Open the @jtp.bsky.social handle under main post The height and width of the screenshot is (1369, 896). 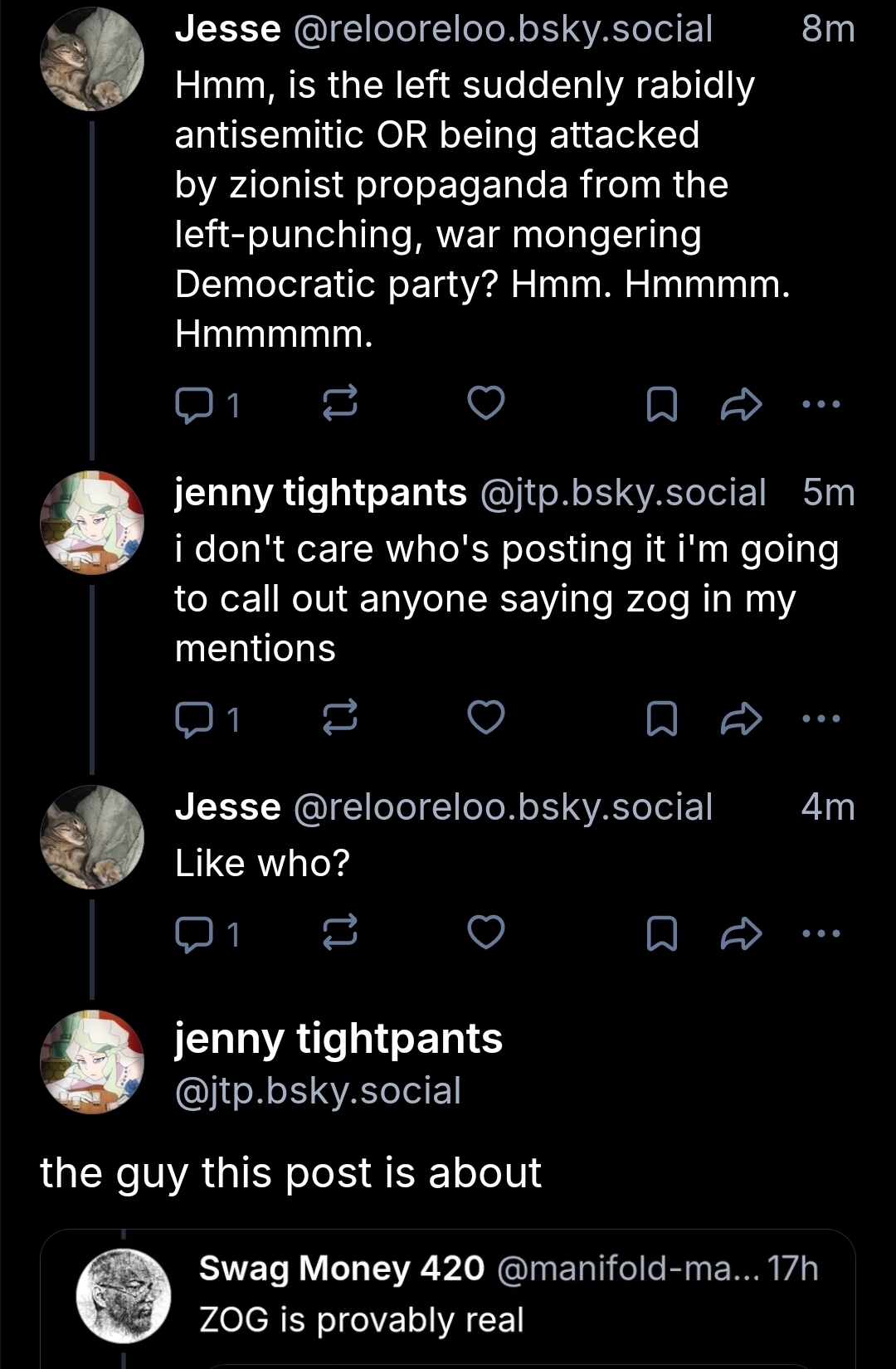click(318, 1090)
